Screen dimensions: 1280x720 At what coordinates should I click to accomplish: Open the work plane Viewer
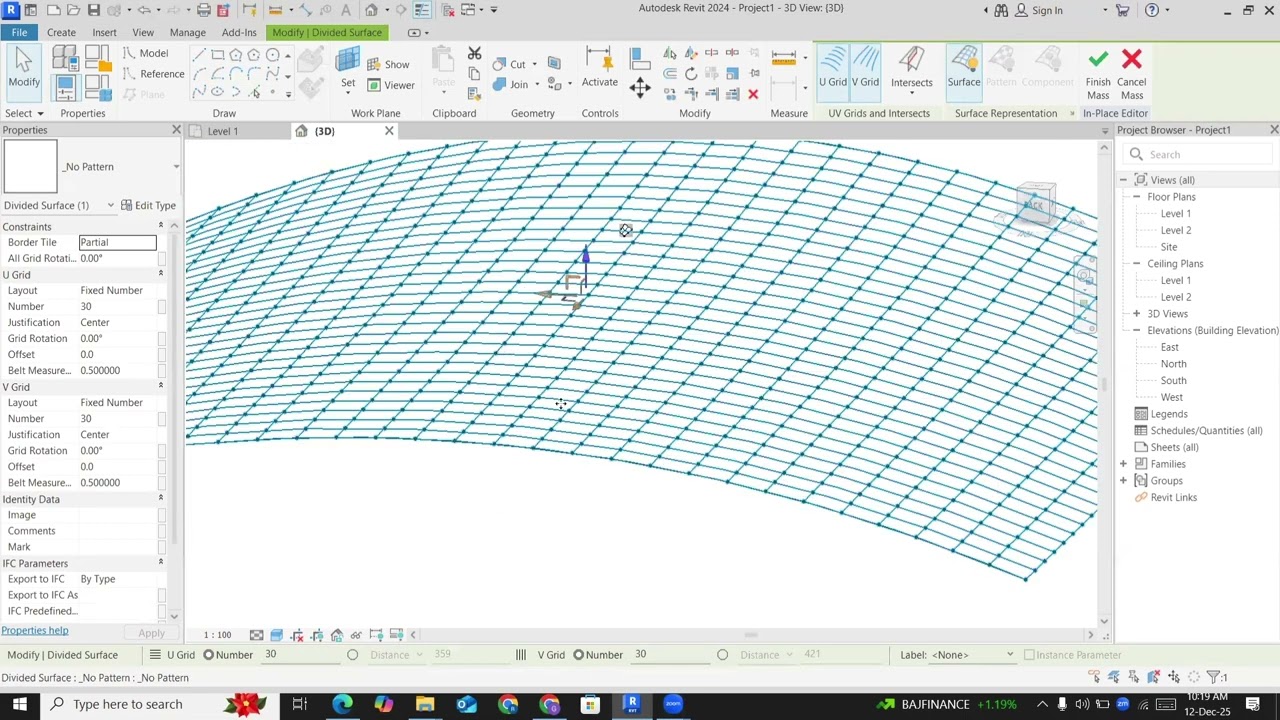click(x=390, y=85)
